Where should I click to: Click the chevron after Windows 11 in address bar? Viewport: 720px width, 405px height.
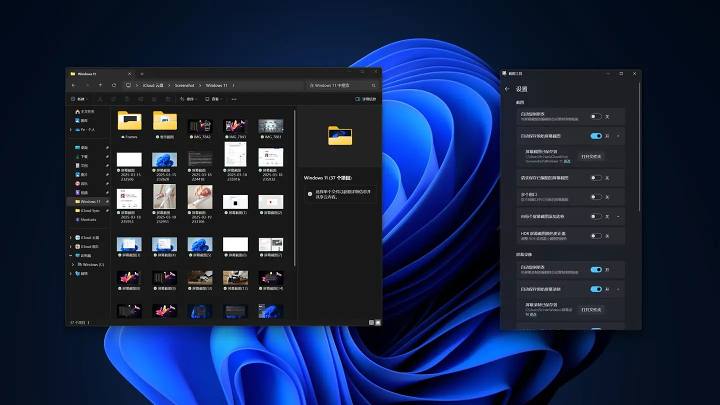pos(233,85)
